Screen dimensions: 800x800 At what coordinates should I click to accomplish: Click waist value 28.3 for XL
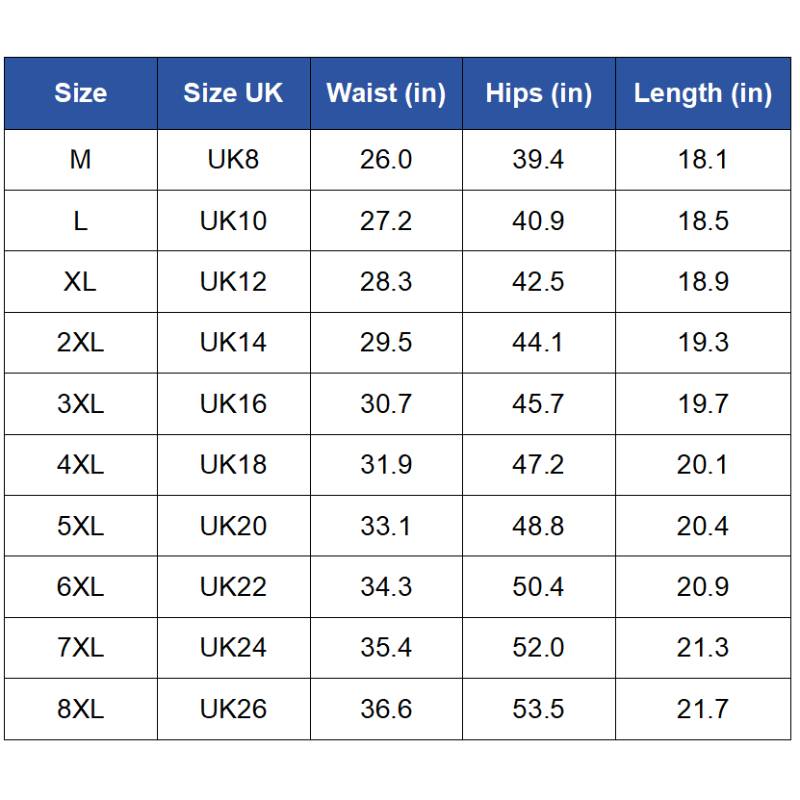386,282
